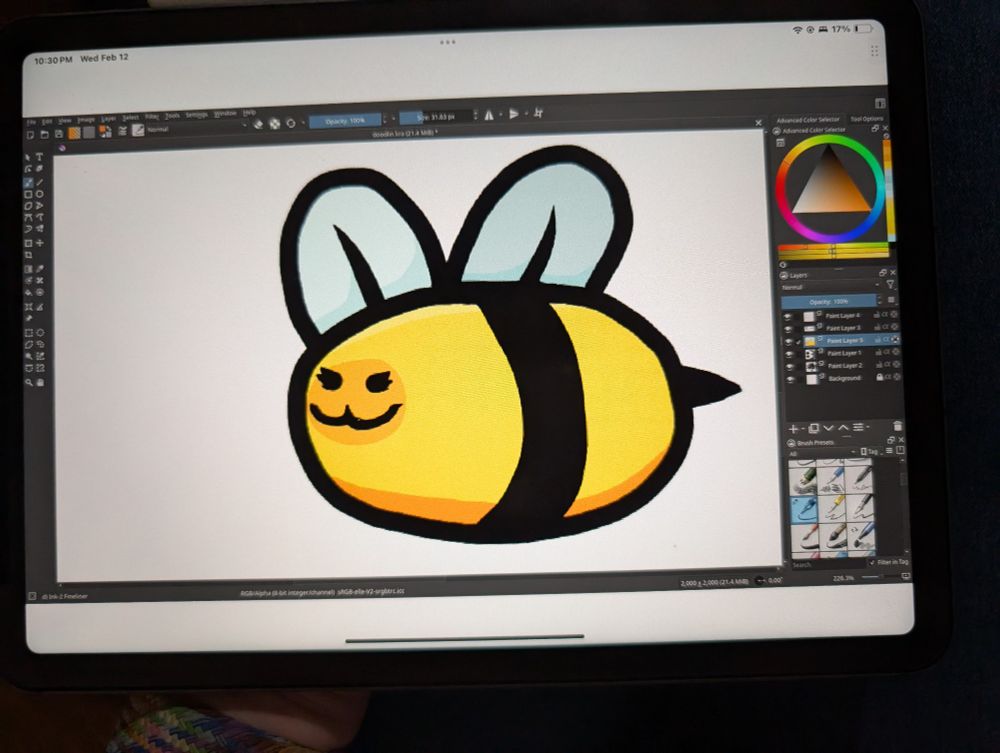Create a new document icon
The width and height of the screenshot is (1000, 753).
click(x=30, y=135)
